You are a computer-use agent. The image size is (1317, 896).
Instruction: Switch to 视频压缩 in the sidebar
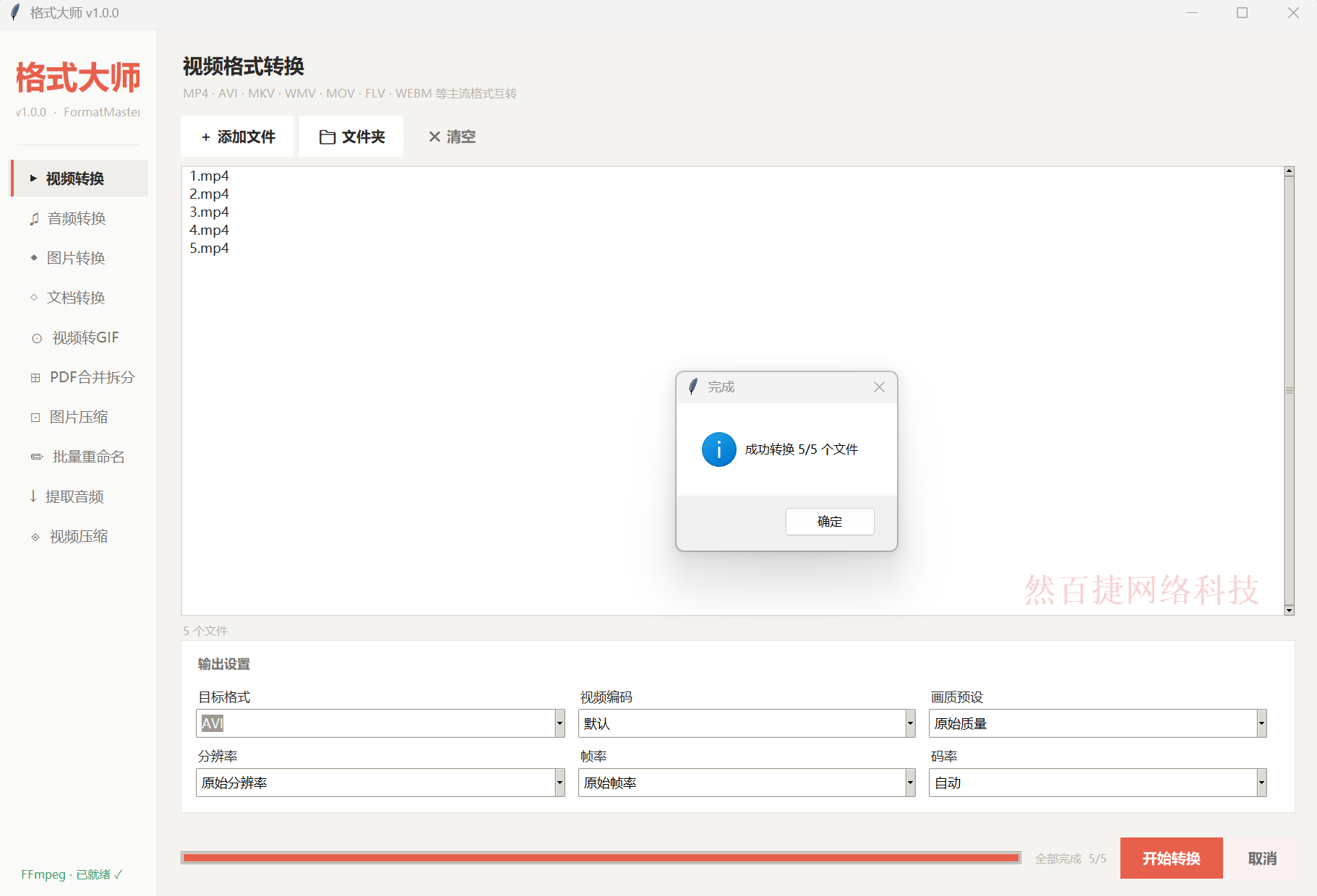(80, 536)
